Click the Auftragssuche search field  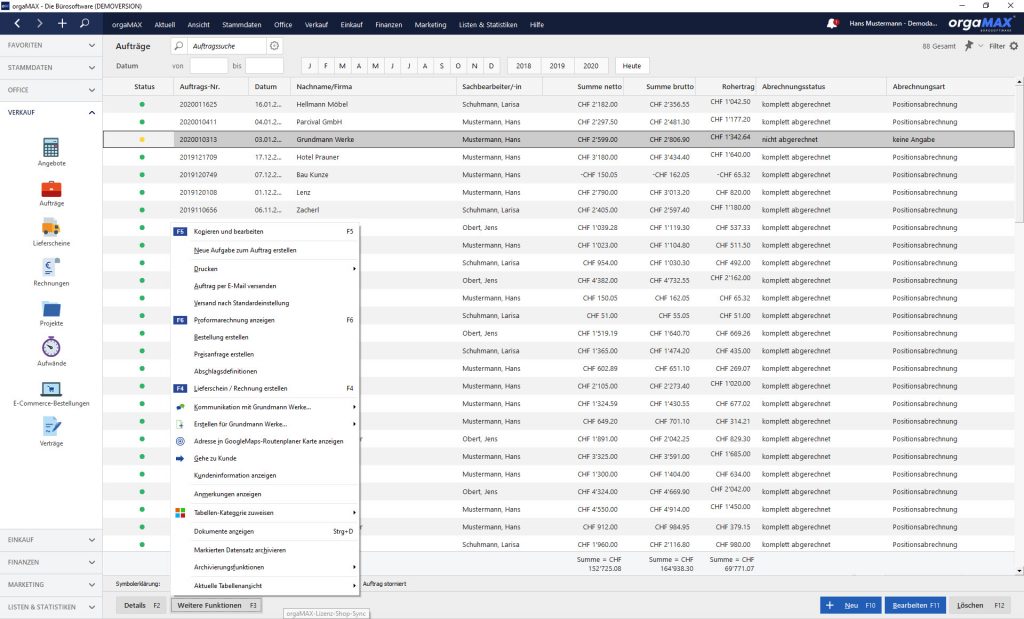227,46
